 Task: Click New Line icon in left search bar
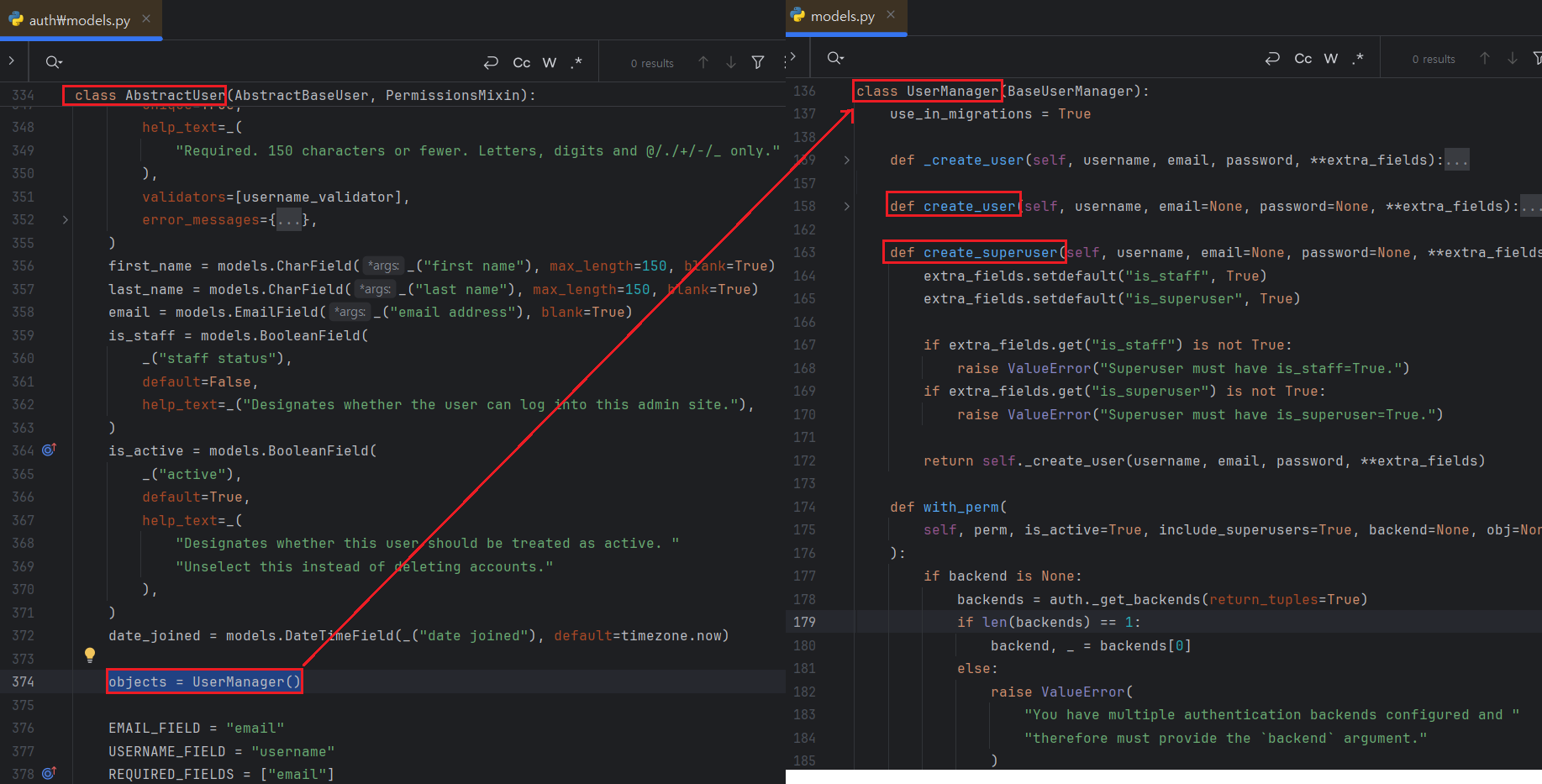[x=491, y=63]
